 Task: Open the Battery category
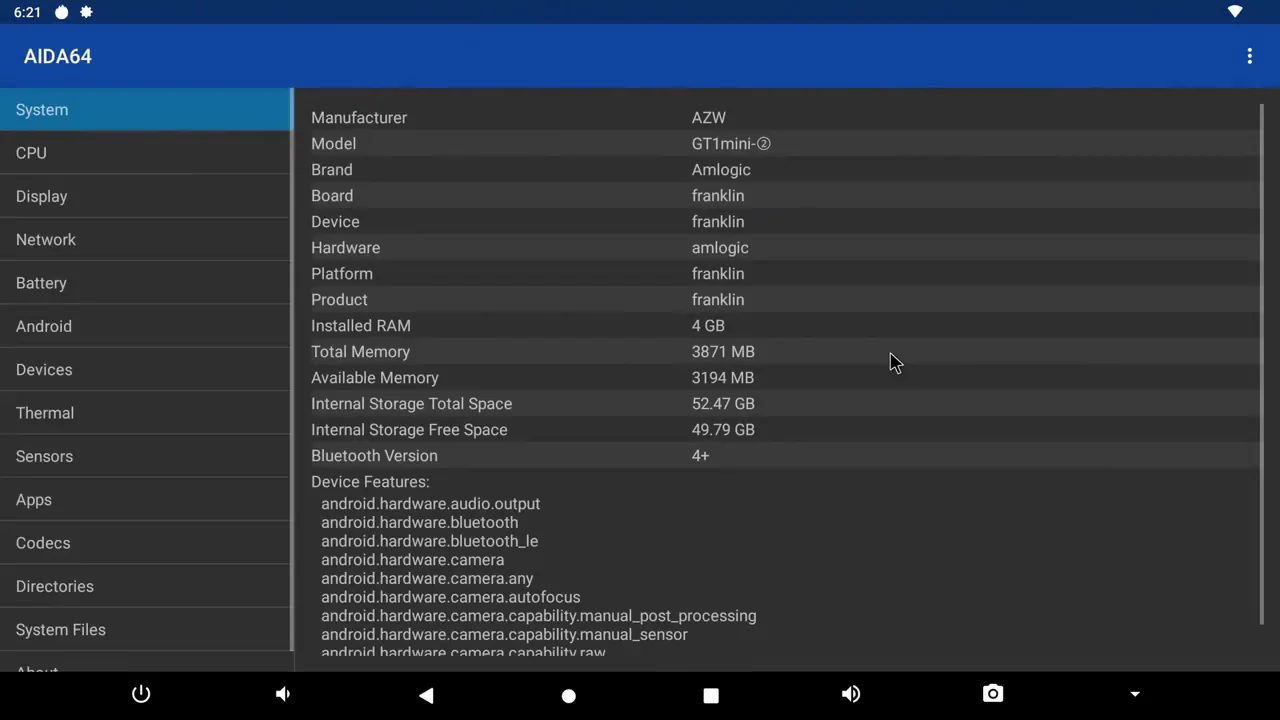[145, 283]
